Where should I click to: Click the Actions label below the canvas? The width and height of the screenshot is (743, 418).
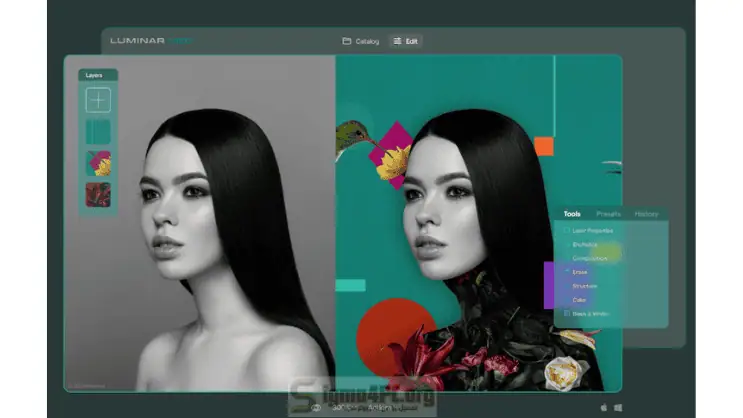tap(380, 408)
